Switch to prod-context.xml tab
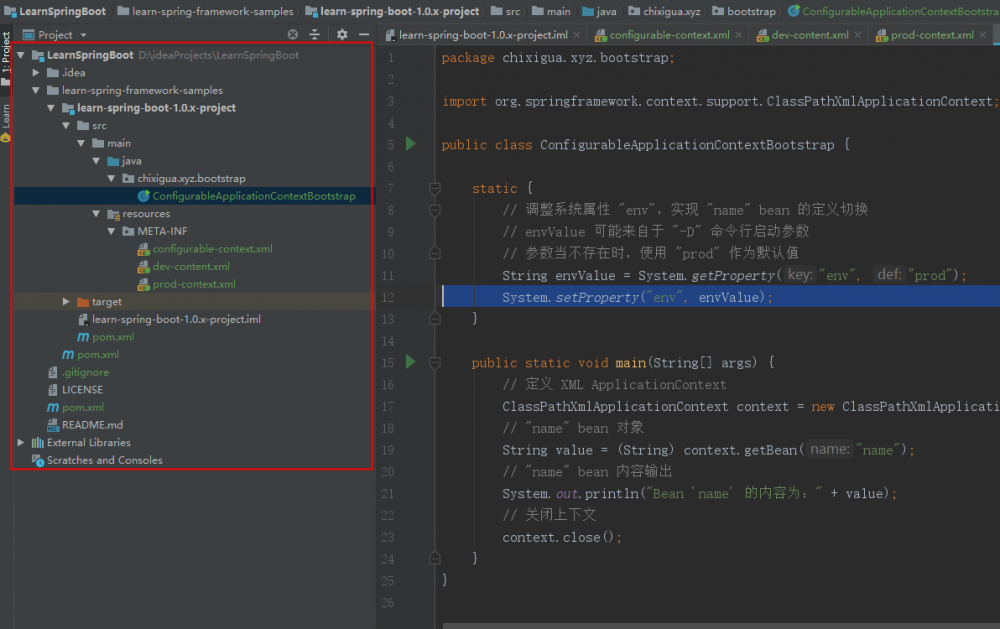The height and width of the screenshot is (629, 1000). point(931,35)
